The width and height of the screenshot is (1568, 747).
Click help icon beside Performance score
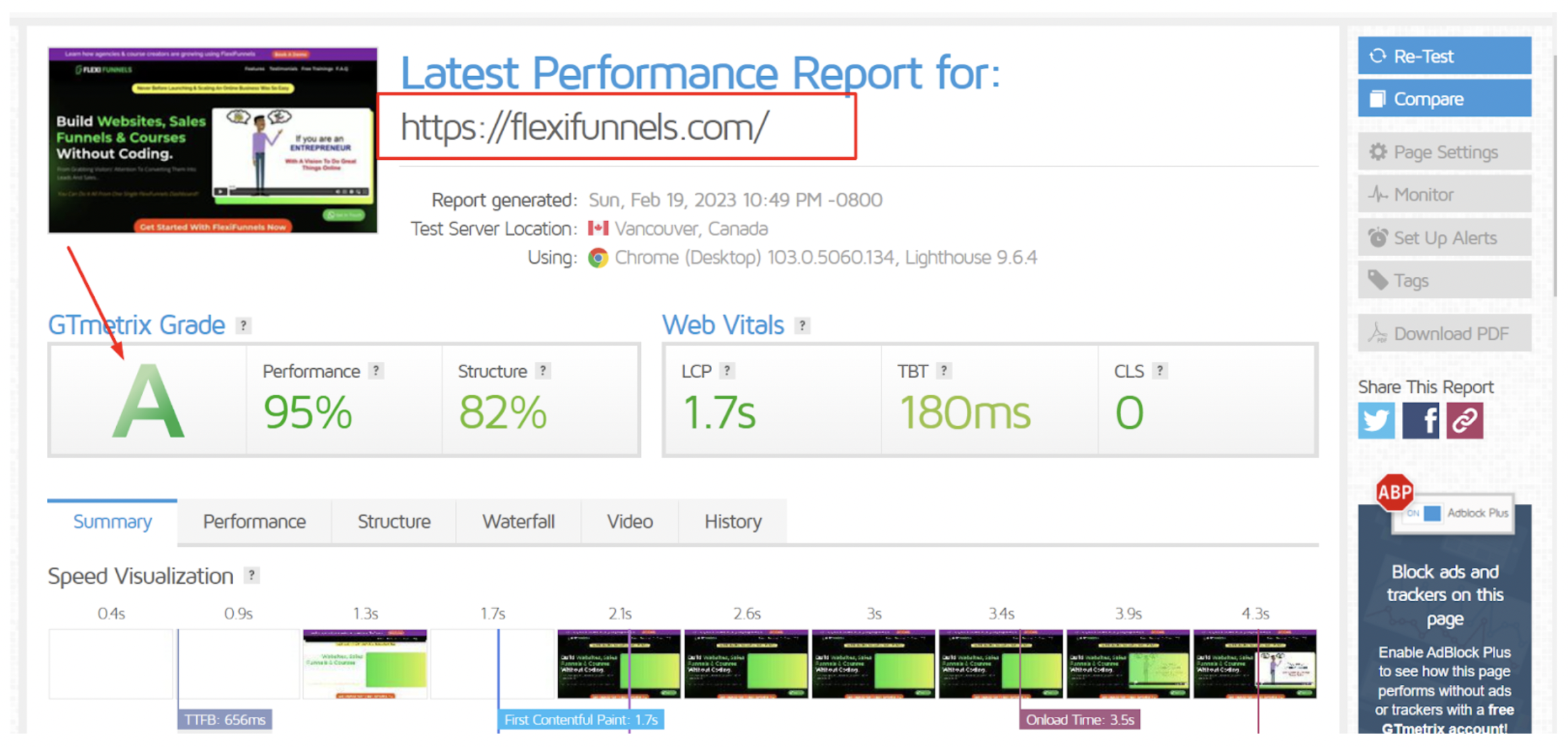click(376, 371)
